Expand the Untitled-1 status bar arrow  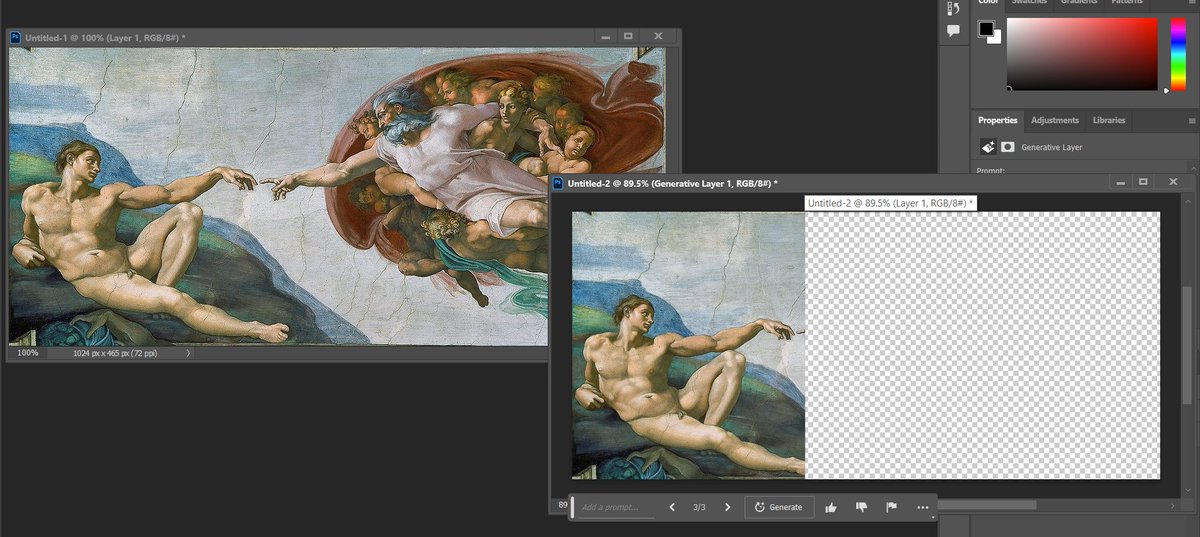click(x=188, y=353)
